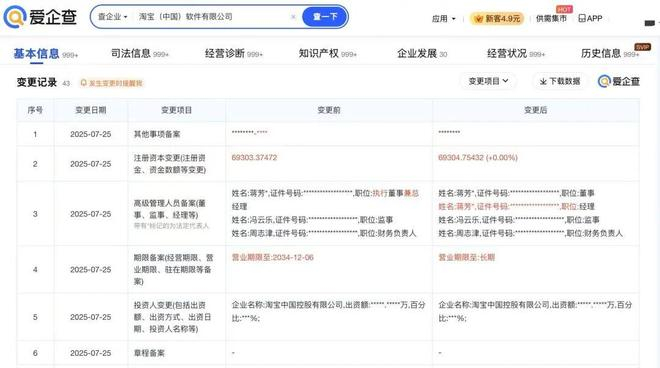
Task: Open the 历史信息 SVIP tab
Action: pos(610,53)
